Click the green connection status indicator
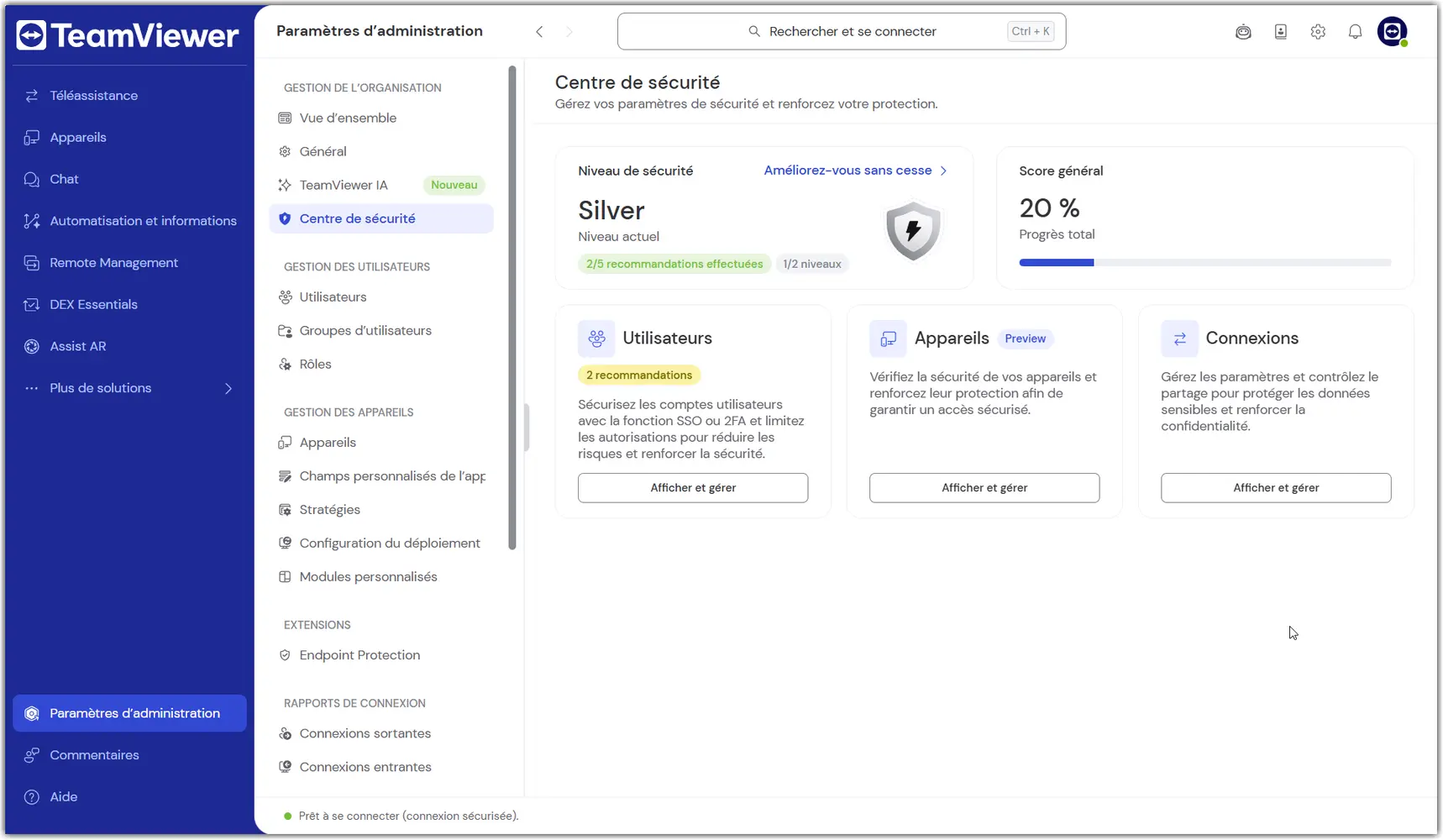 (x=288, y=816)
